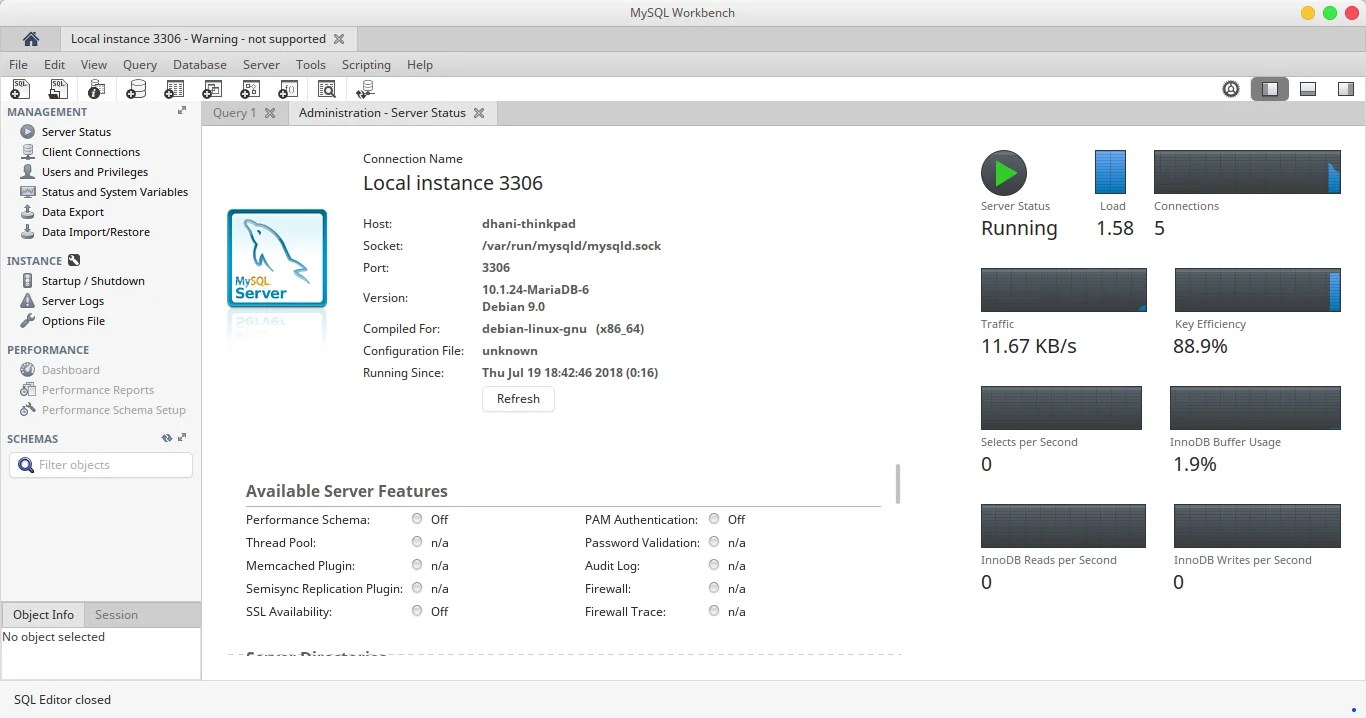Open the home screen tab icon
Screen dimensions: 1366x718
(31, 39)
